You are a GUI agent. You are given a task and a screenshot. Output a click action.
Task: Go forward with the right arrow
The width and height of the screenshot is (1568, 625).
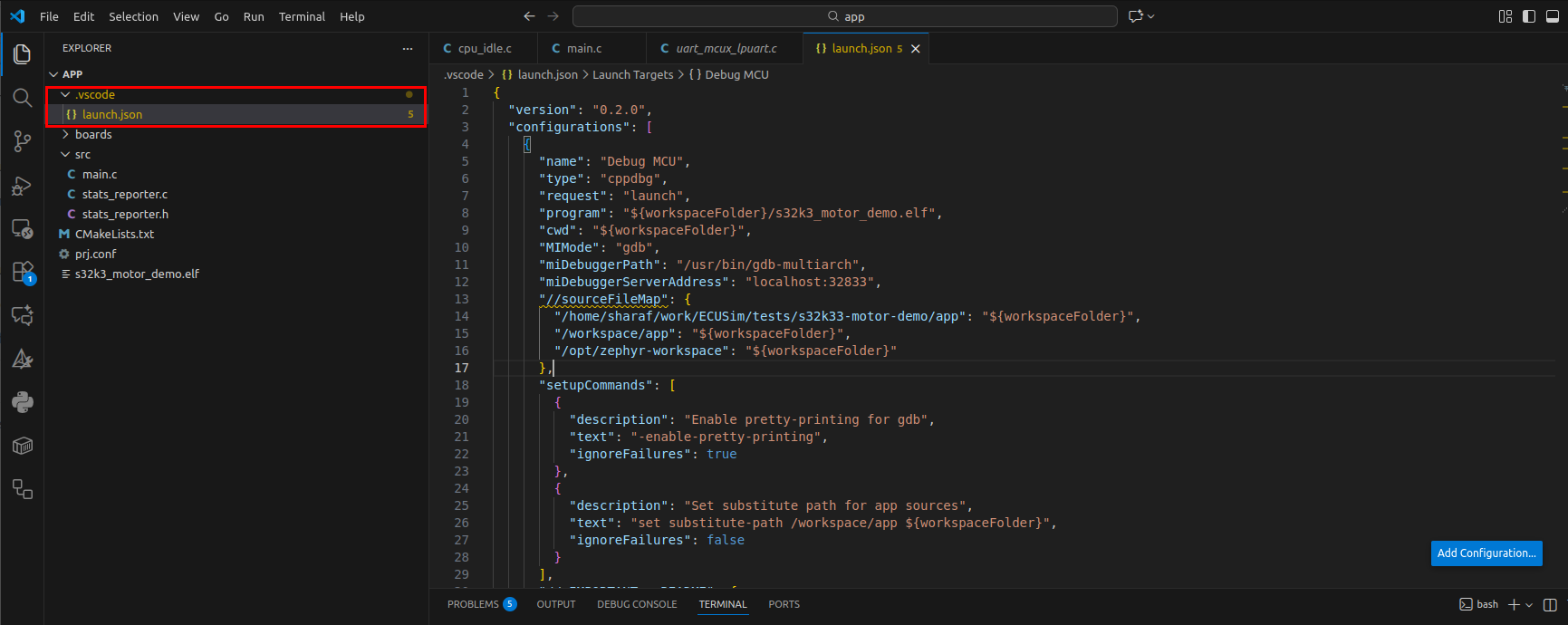553,16
